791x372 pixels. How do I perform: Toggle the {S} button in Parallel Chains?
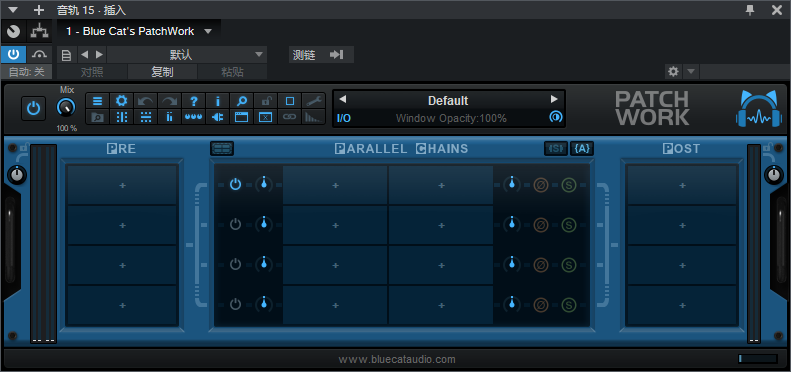(556, 148)
